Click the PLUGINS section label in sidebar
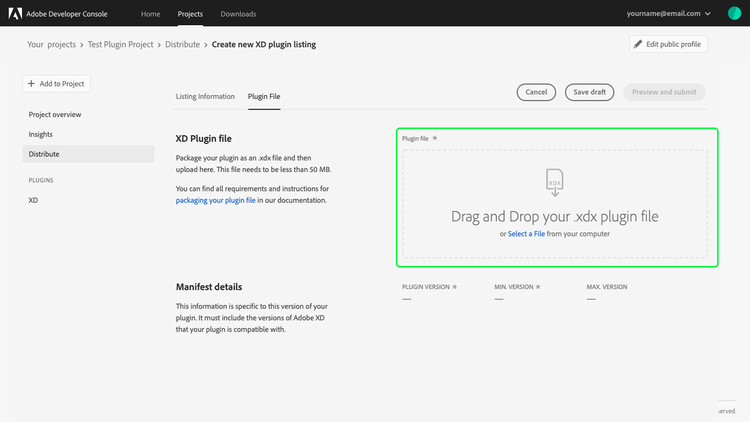This screenshot has height=422, width=750. [x=41, y=180]
